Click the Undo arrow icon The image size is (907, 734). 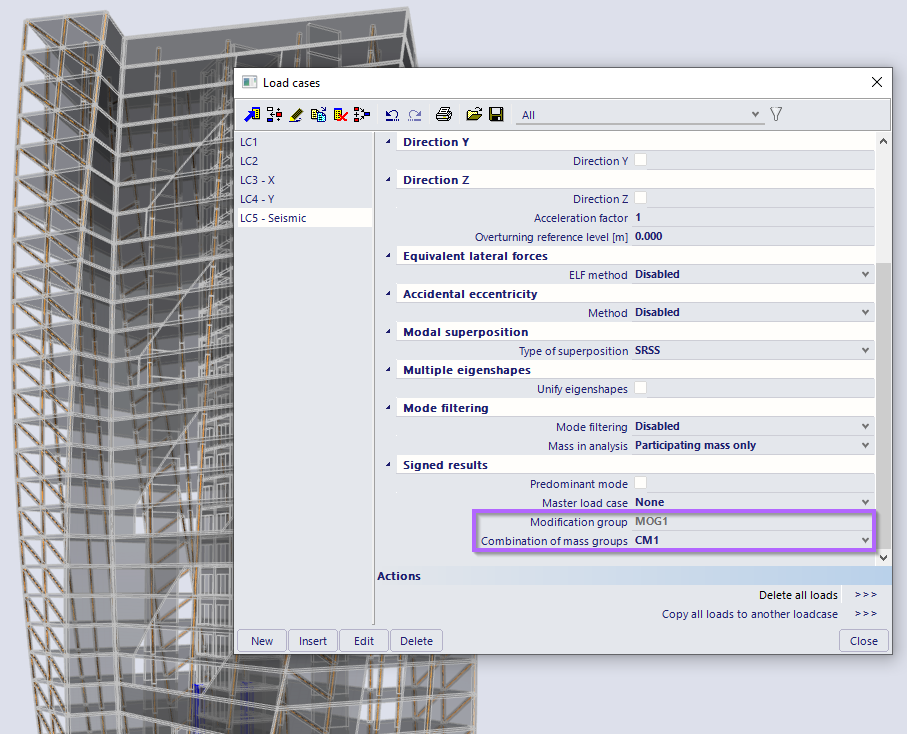pos(392,115)
